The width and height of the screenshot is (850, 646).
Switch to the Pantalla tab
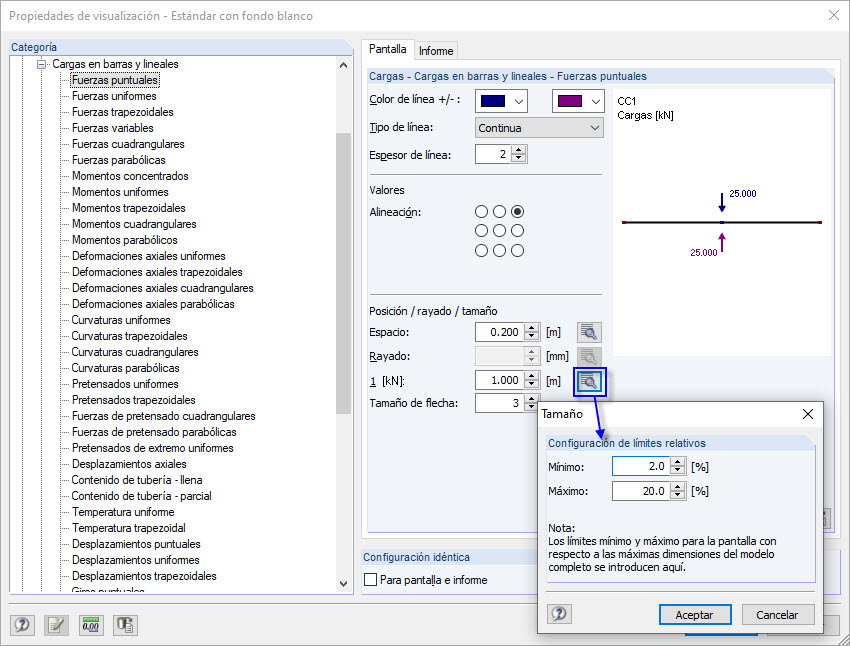[x=388, y=49]
